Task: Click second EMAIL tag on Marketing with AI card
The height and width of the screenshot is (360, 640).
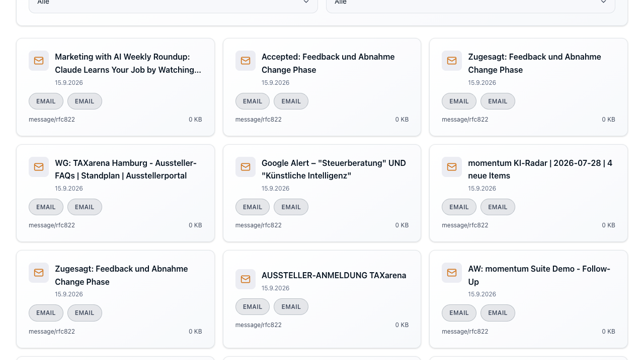Action: coord(84,101)
